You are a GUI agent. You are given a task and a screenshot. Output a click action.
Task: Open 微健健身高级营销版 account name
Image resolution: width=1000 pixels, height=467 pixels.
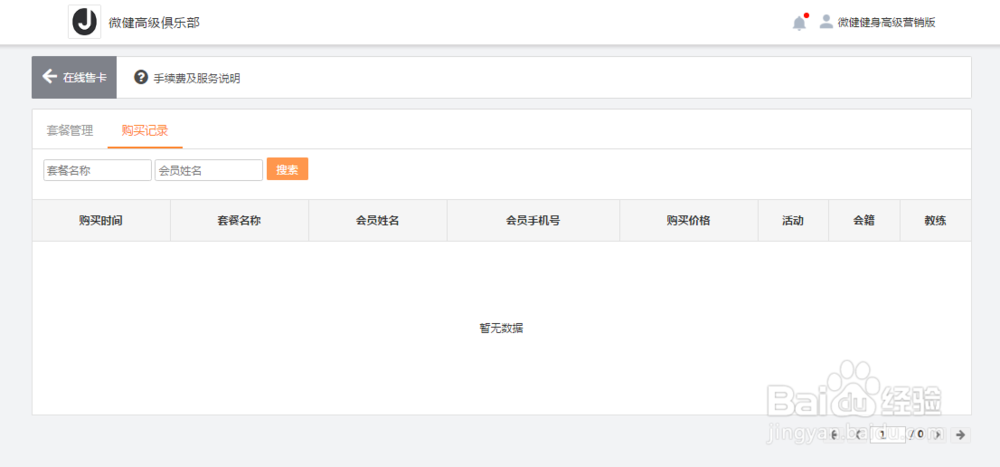886,22
